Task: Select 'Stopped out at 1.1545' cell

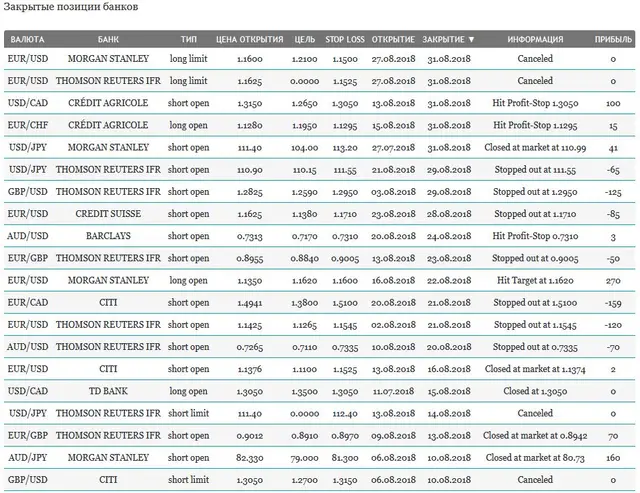Action: pos(535,324)
